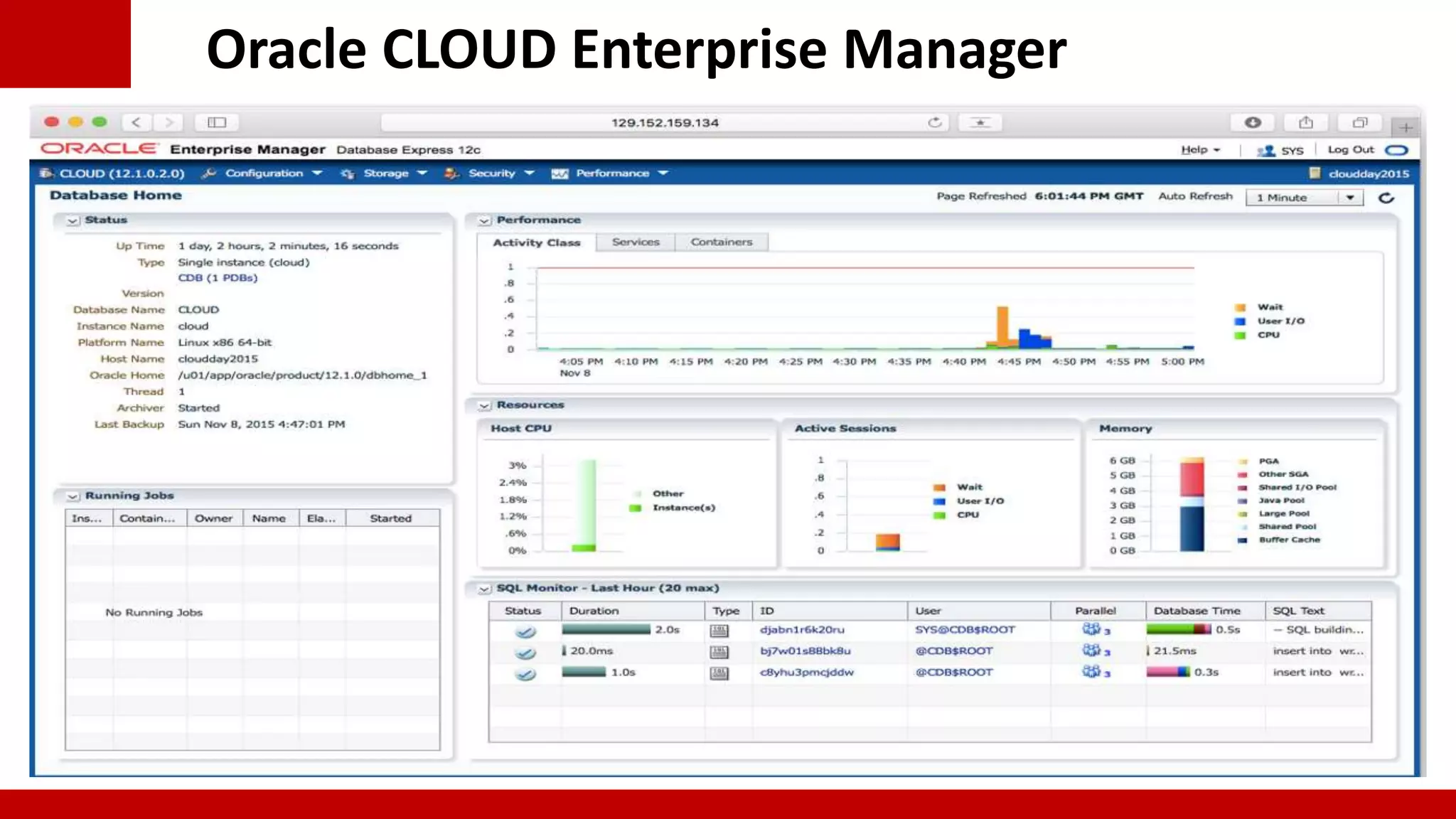Click status checkmark for c8yhu3pmcjddw row
Image resolution: width=1456 pixels, height=819 pixels.
point(525,674)
